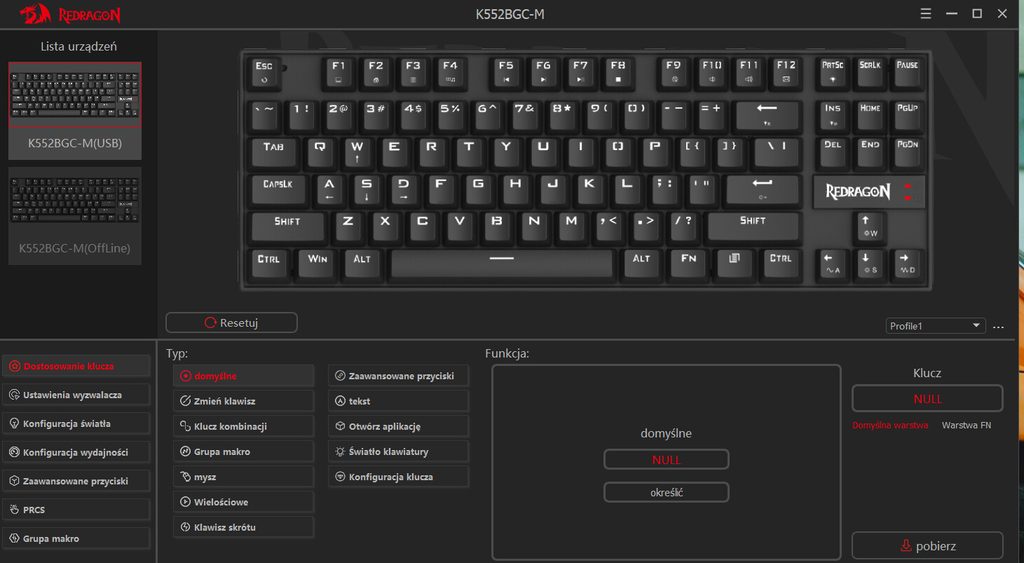This screenshot has height=563, width=1024.
Task: Open Dostosowanie klucza section
Action: pos(76,366)
